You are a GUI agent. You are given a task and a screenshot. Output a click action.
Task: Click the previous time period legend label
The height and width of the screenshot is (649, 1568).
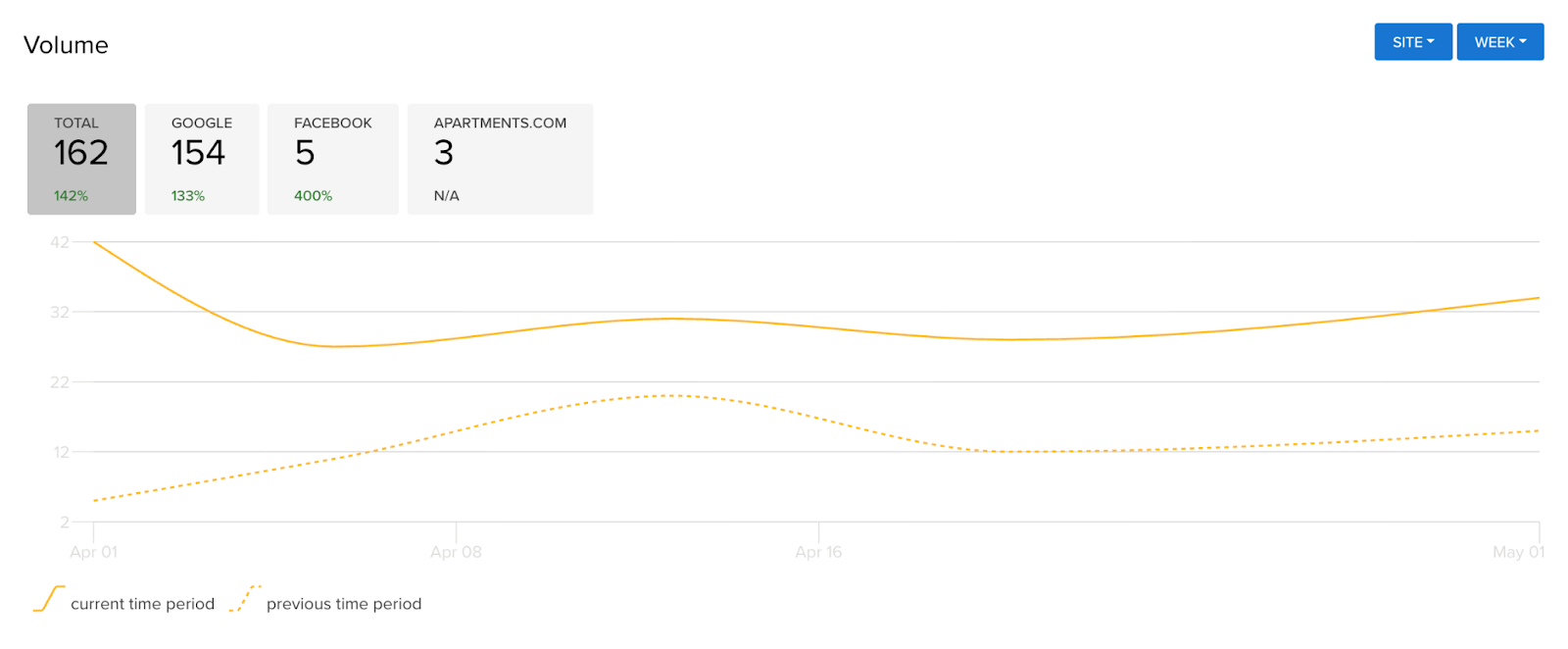344,604
